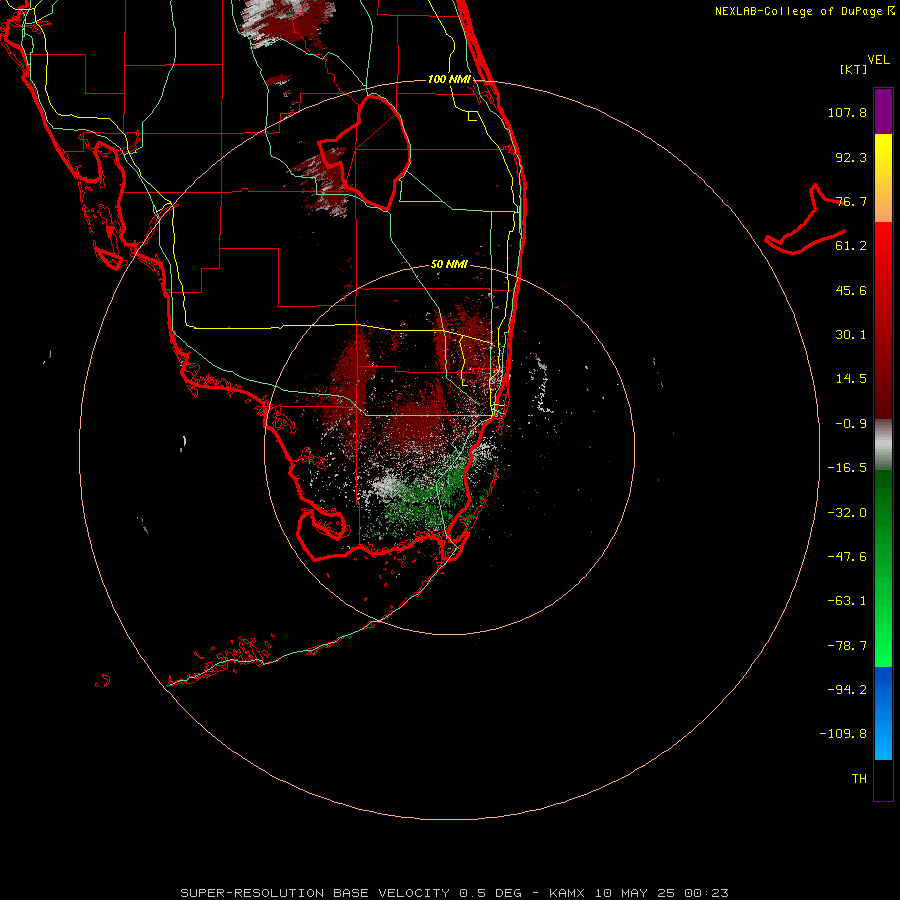Pick the purple segment of the velocity color bar

pyautogui.click(x=883, y=111)
